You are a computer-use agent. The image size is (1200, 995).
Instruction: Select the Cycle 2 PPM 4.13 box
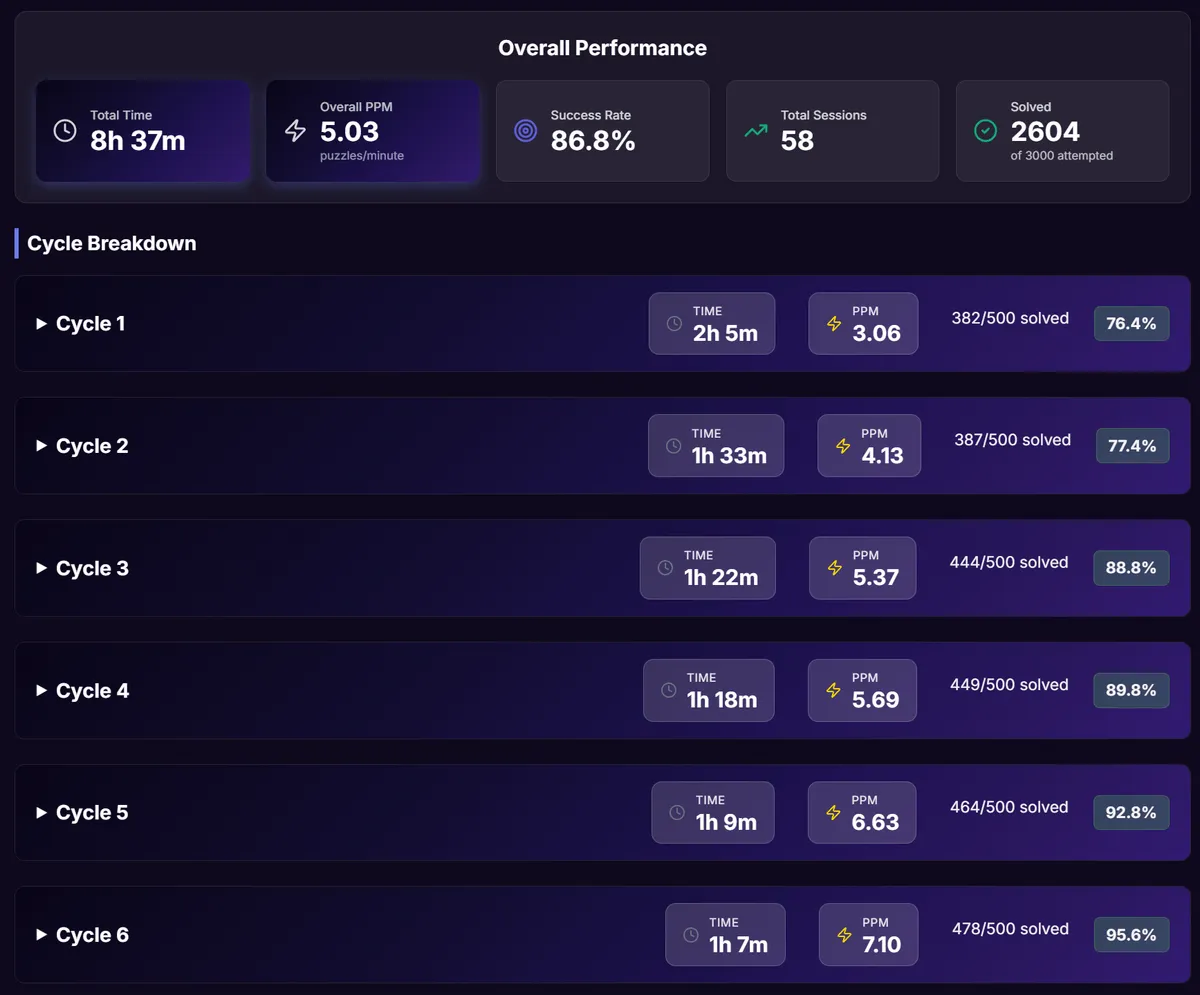pyautogui.click(x=869, y=446)
